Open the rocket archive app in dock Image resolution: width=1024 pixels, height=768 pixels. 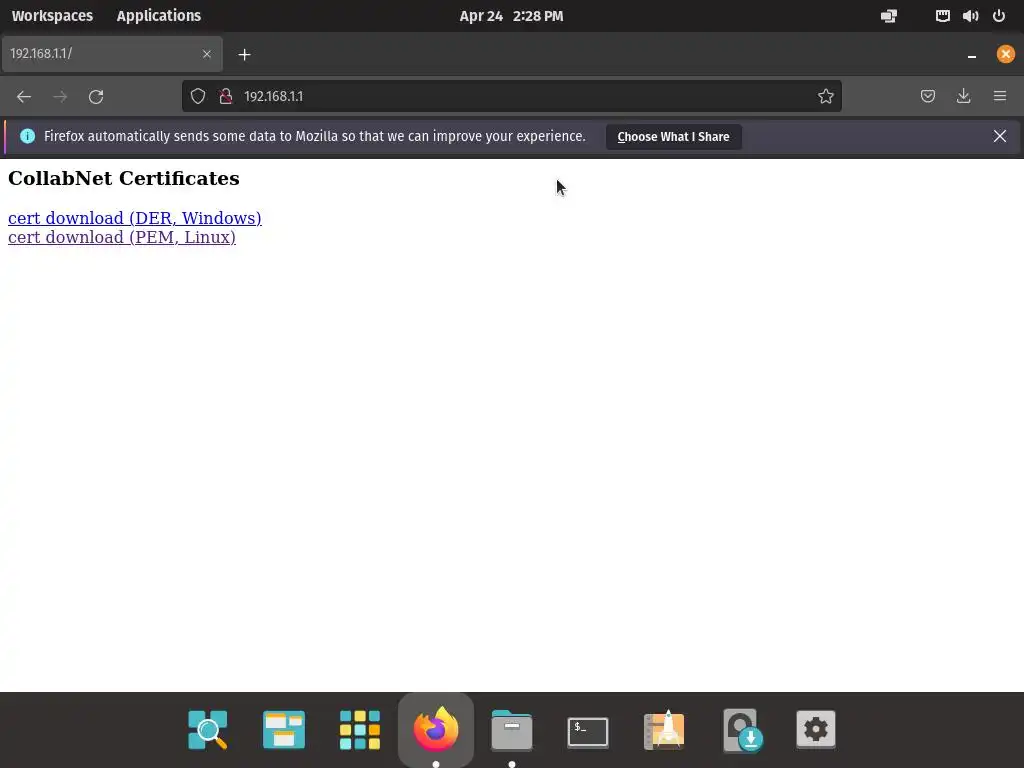coord(664,729)
